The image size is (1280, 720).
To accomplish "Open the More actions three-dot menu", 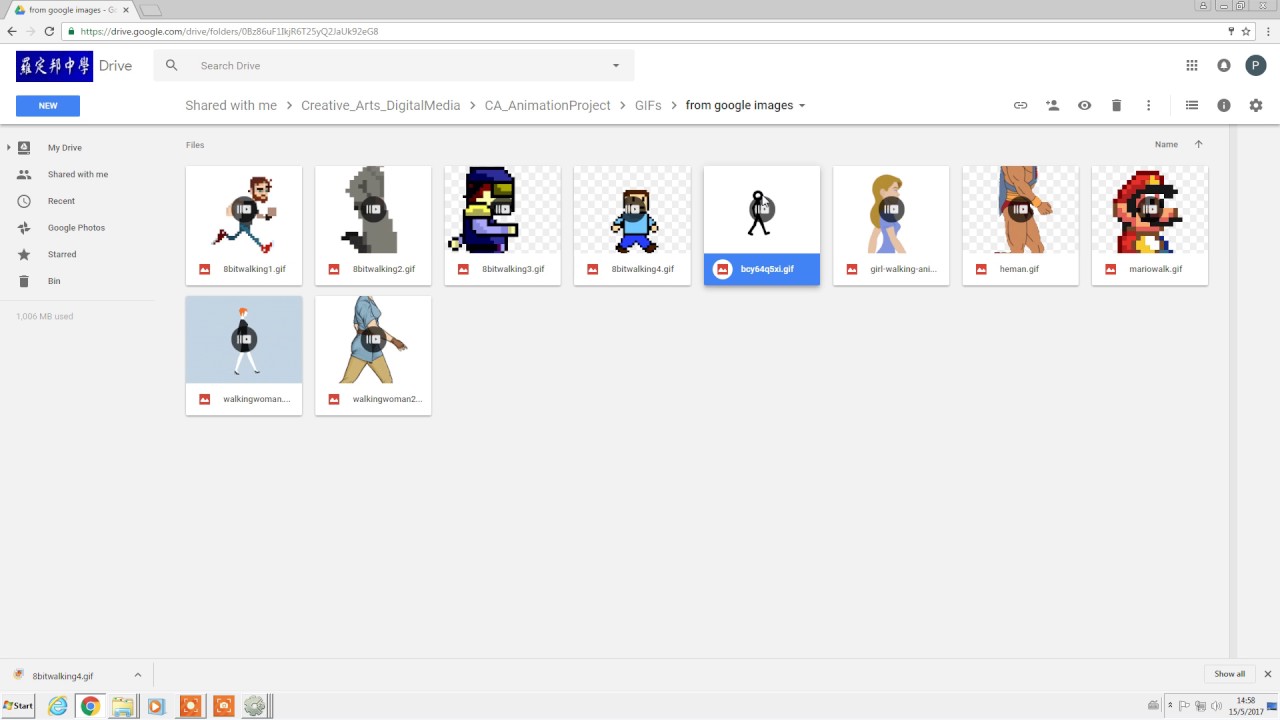I will 1148,105.
